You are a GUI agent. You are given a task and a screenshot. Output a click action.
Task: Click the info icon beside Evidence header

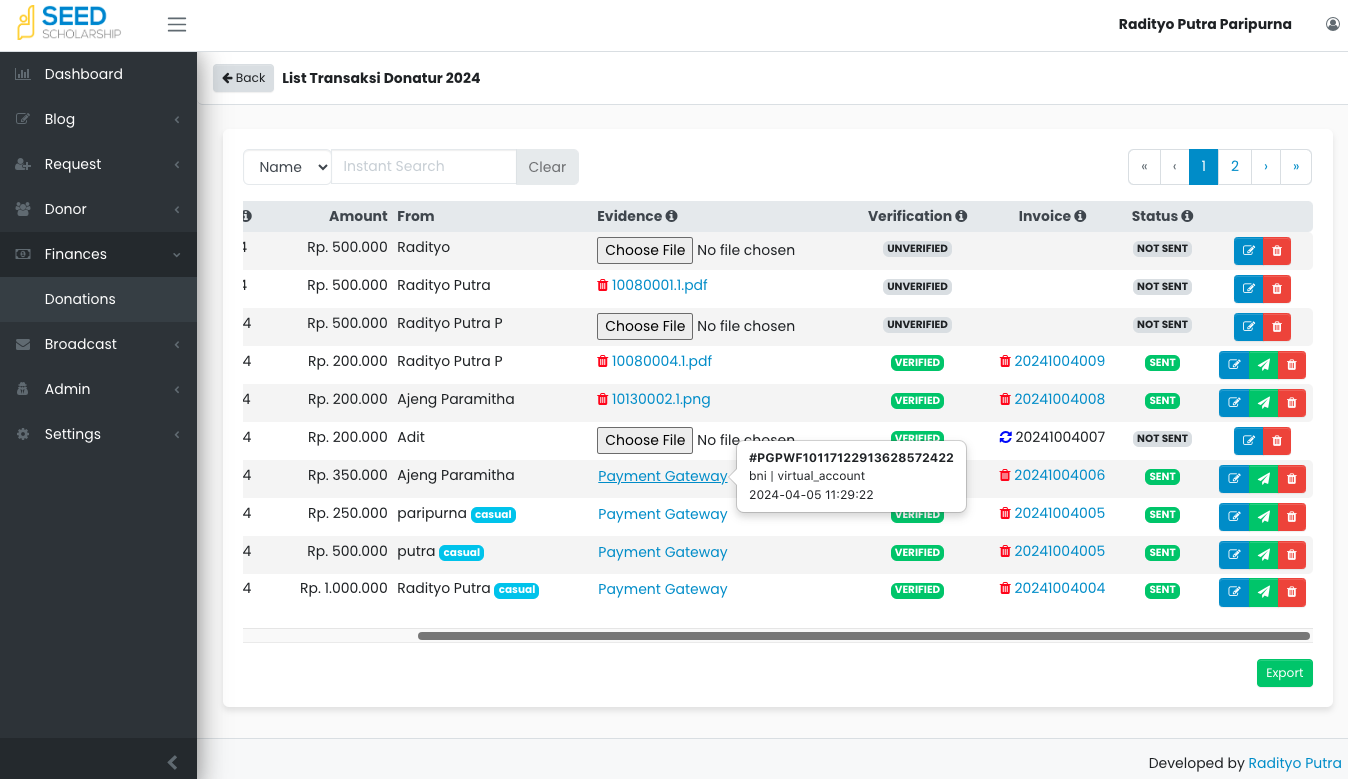(x=672, y=216)
